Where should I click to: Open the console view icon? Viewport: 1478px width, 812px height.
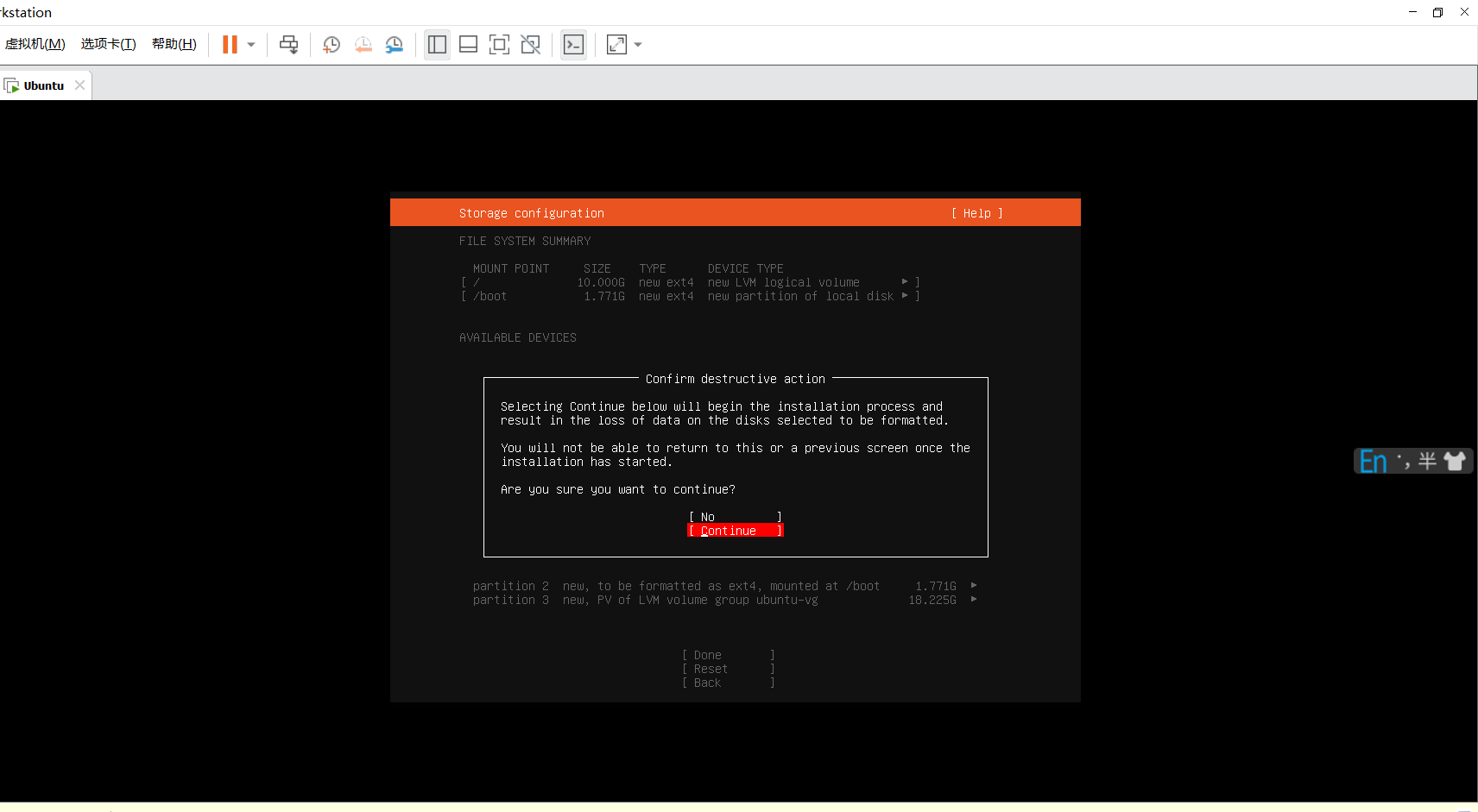(574, 45)
